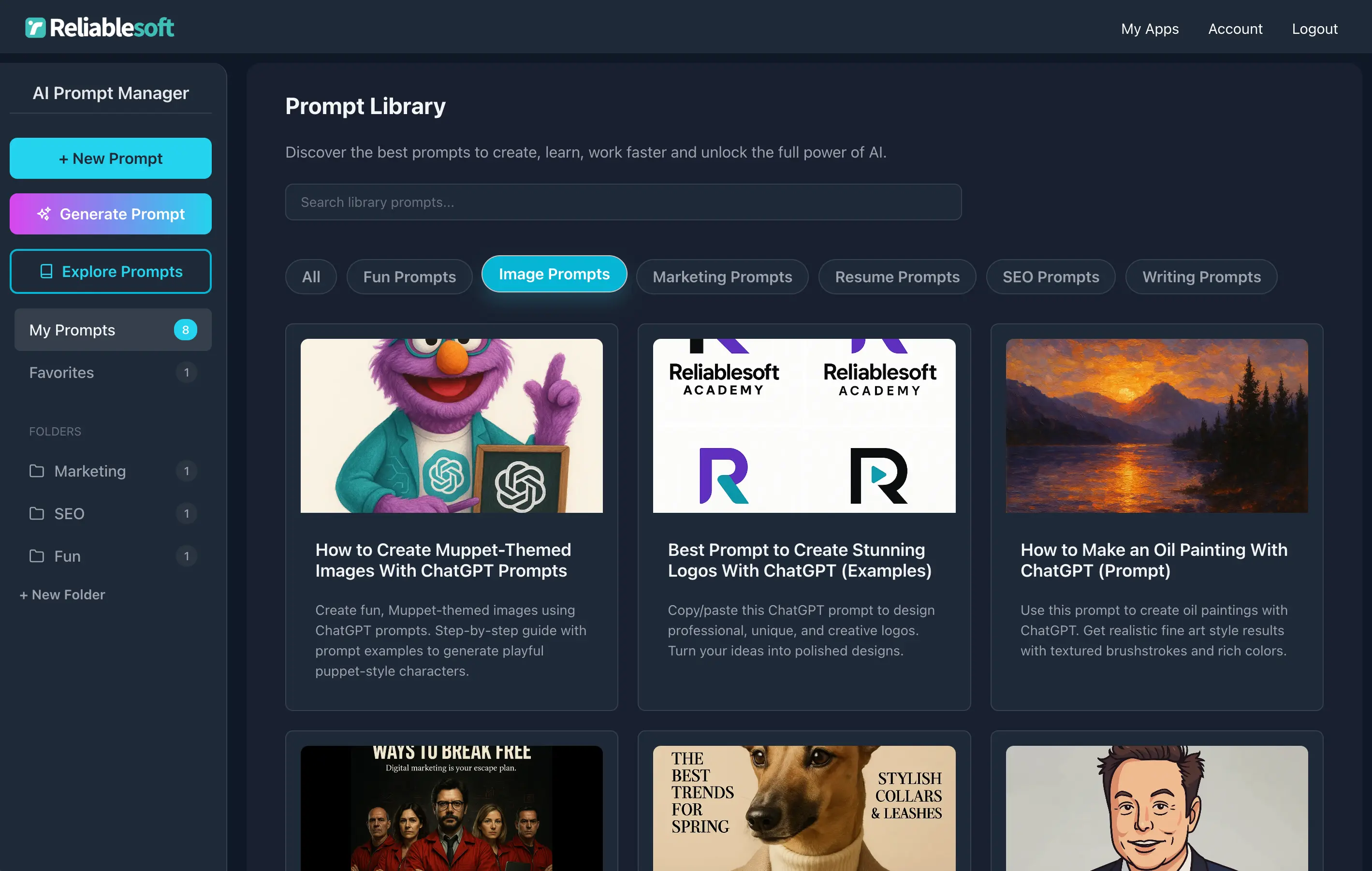Screen dimensions: 1372x871
Task: Click the Reliablesoft logo icon
Action: click(35, 28)
